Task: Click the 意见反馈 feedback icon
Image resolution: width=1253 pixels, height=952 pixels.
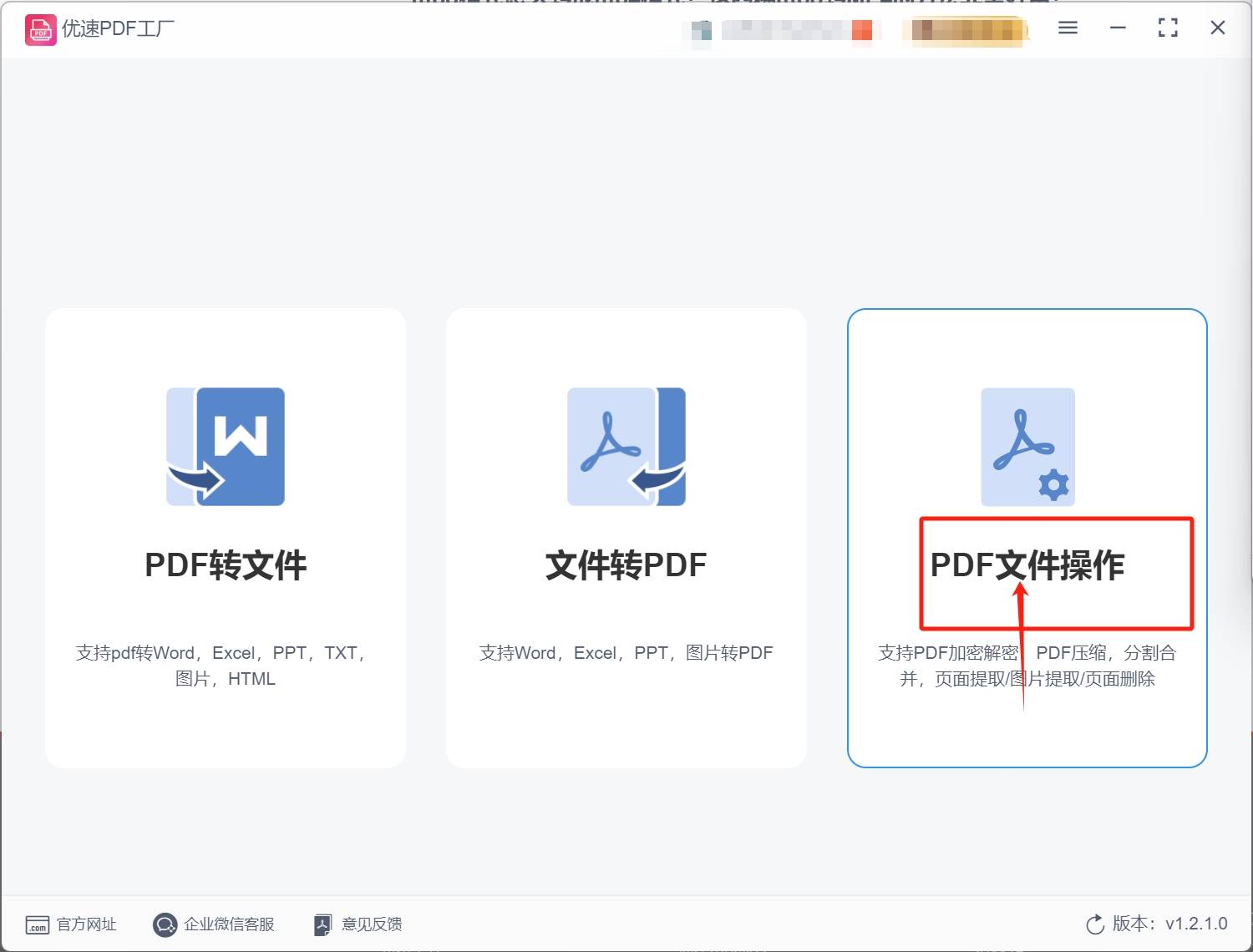Action: 322,924
